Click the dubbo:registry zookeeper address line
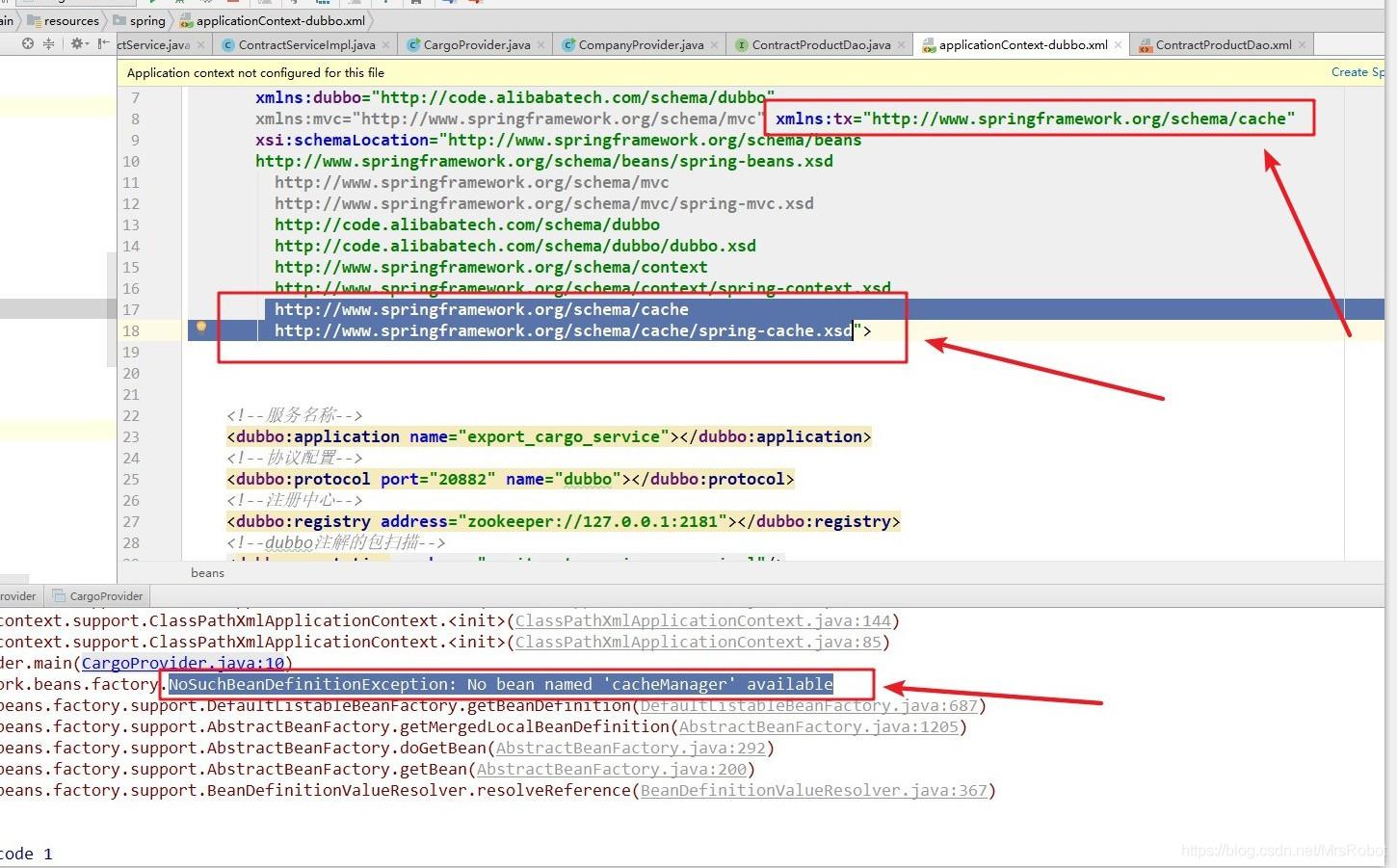1397x868 pixels. click(564, 522)
